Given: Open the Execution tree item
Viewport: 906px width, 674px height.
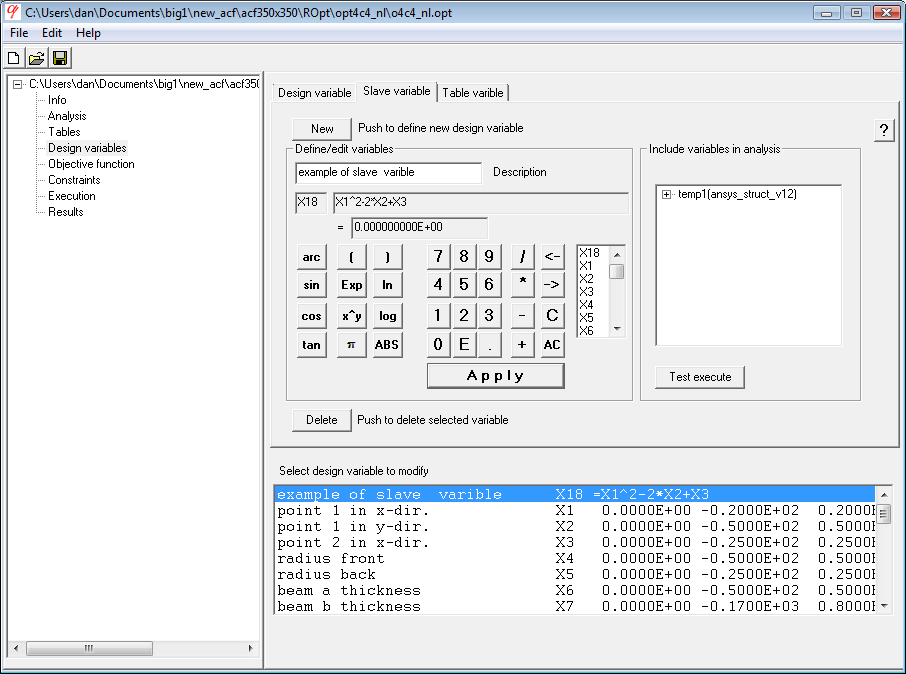Looking at the screenshot, I should click(x=72, y=196).
